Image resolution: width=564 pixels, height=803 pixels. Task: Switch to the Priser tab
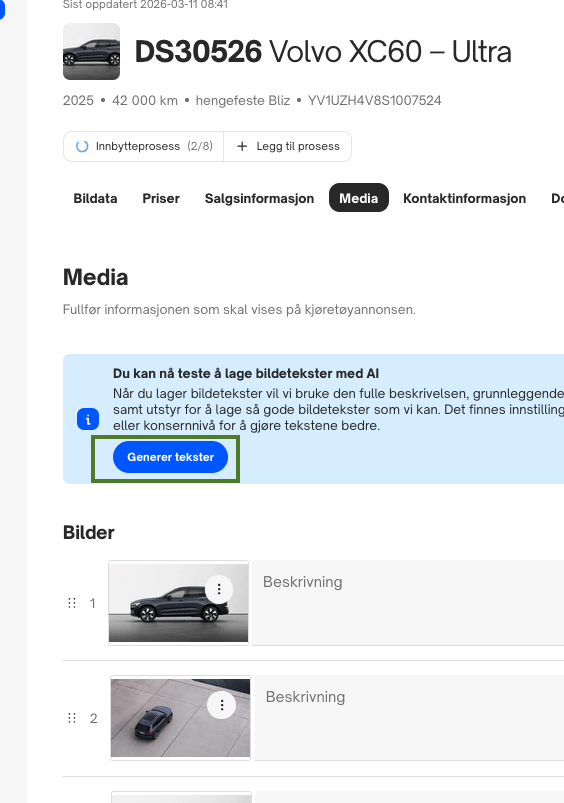(x=161, y=198)
